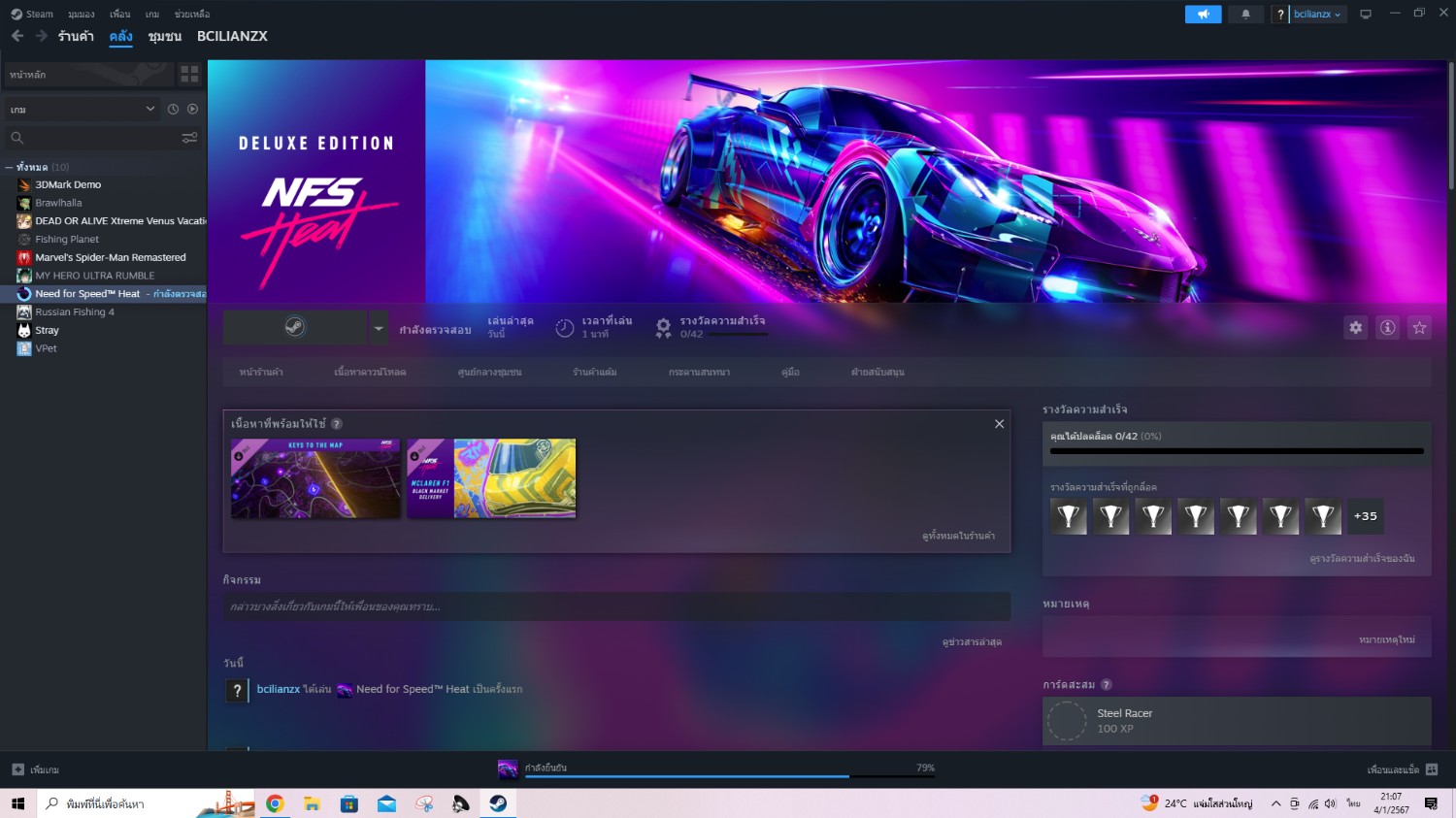Click the library search field
This screenshot has height=818, width=1456.
coord(104,138)
